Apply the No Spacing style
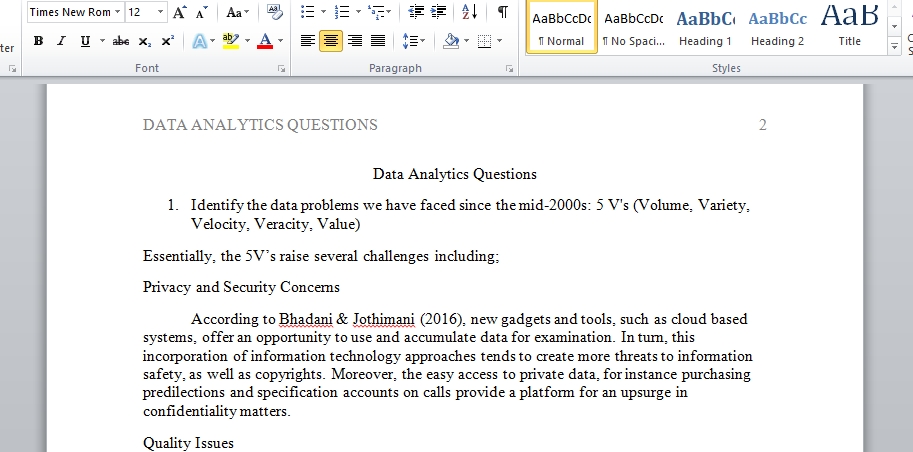 [x=634, y=28]
